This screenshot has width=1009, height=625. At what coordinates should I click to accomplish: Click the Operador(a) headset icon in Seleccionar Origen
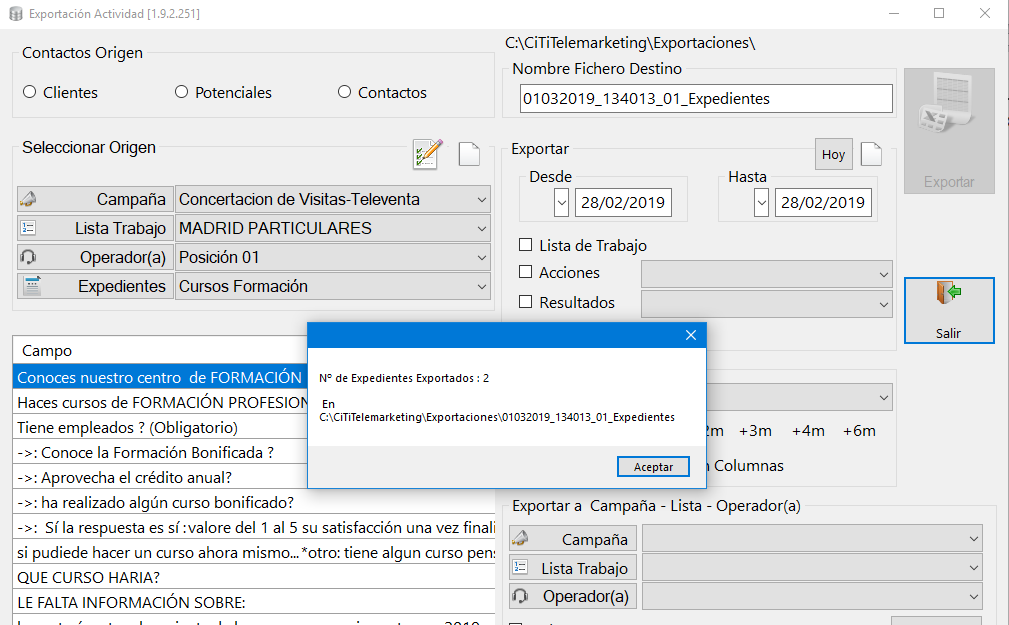(28, 257)
